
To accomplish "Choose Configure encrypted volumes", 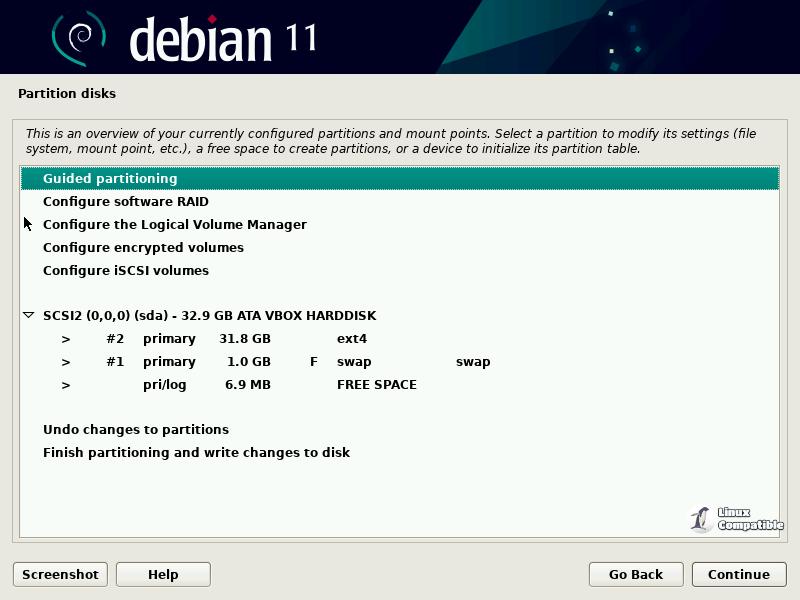I will [143, 248].
